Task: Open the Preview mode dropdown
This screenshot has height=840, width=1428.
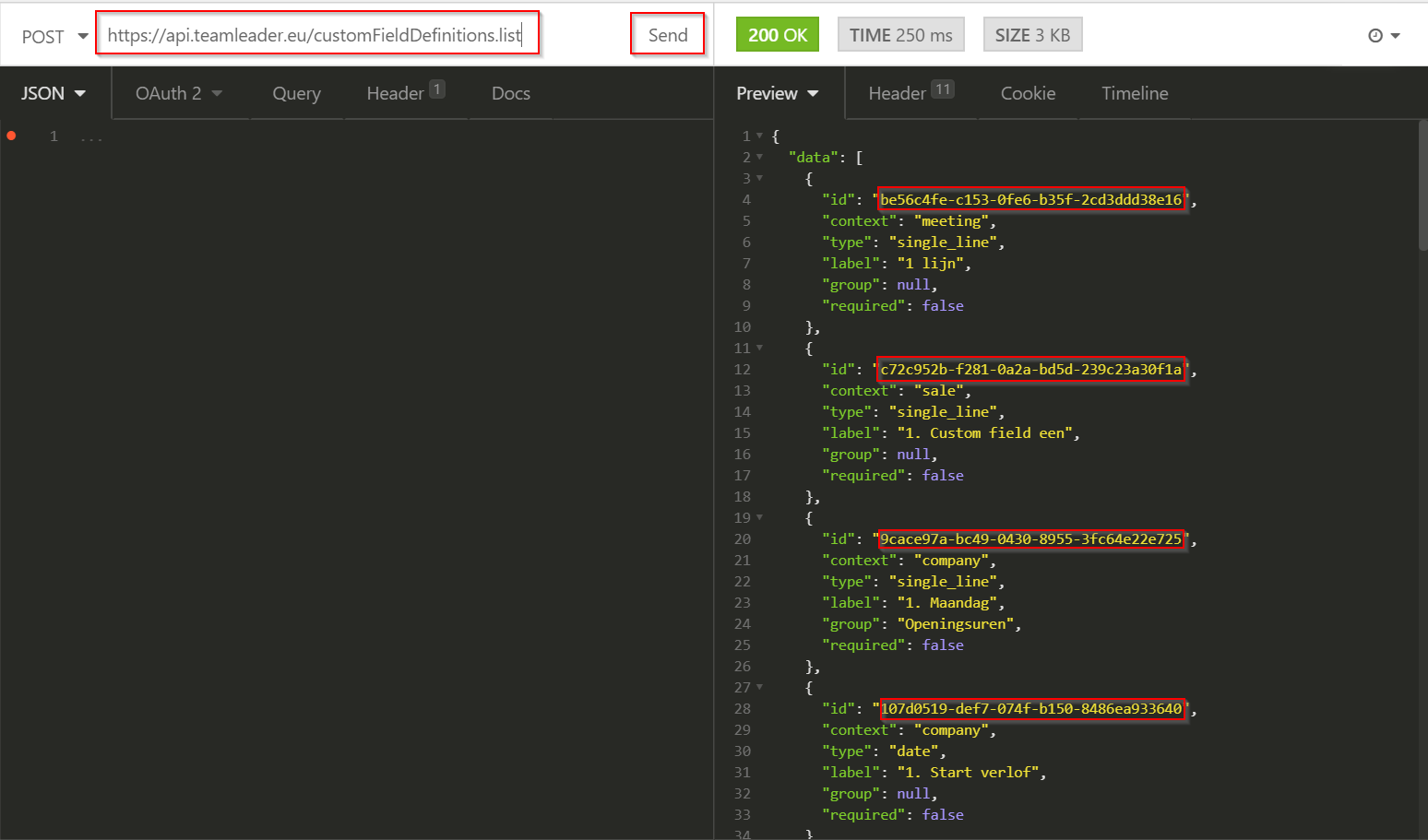Action: pyautogui.click(x=778, y=93)
